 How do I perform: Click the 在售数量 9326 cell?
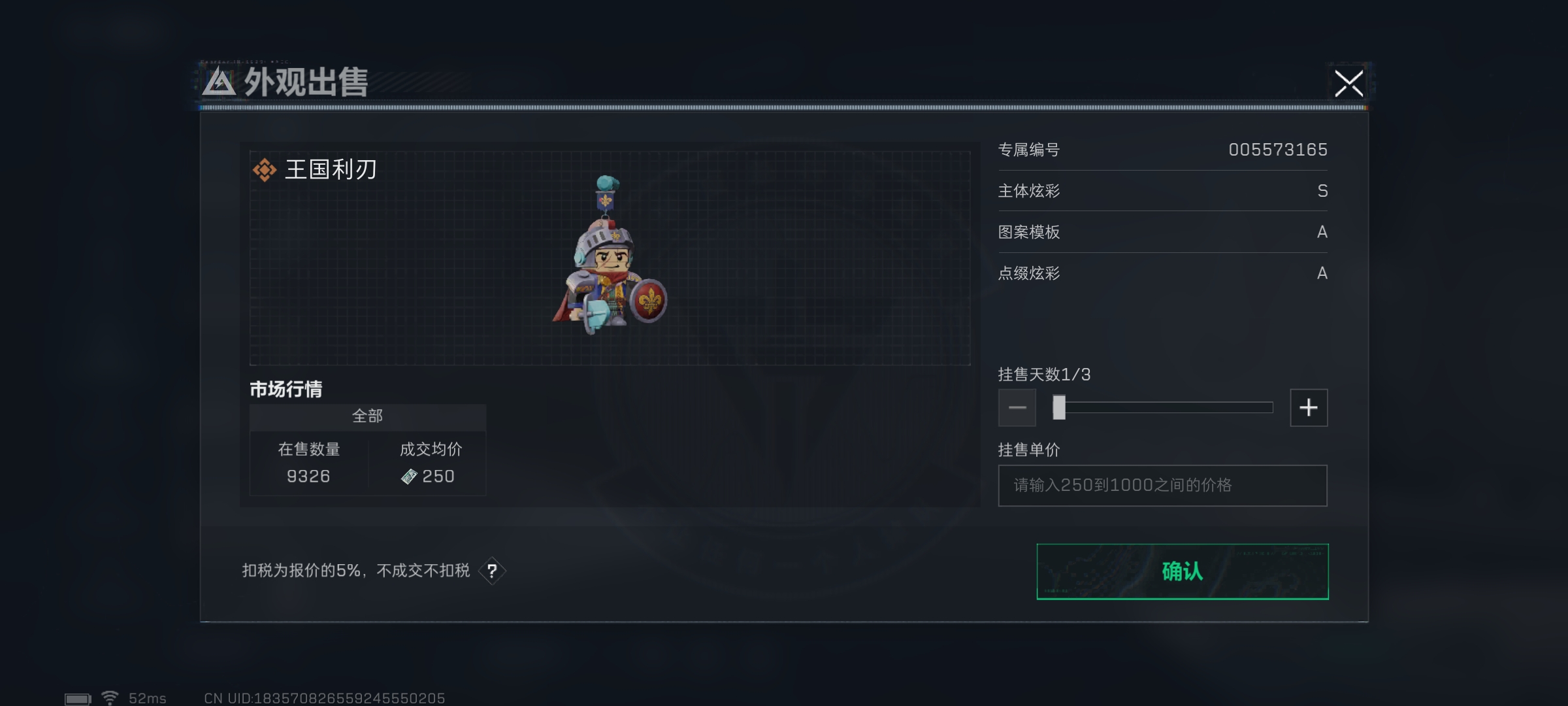point(309,463)
